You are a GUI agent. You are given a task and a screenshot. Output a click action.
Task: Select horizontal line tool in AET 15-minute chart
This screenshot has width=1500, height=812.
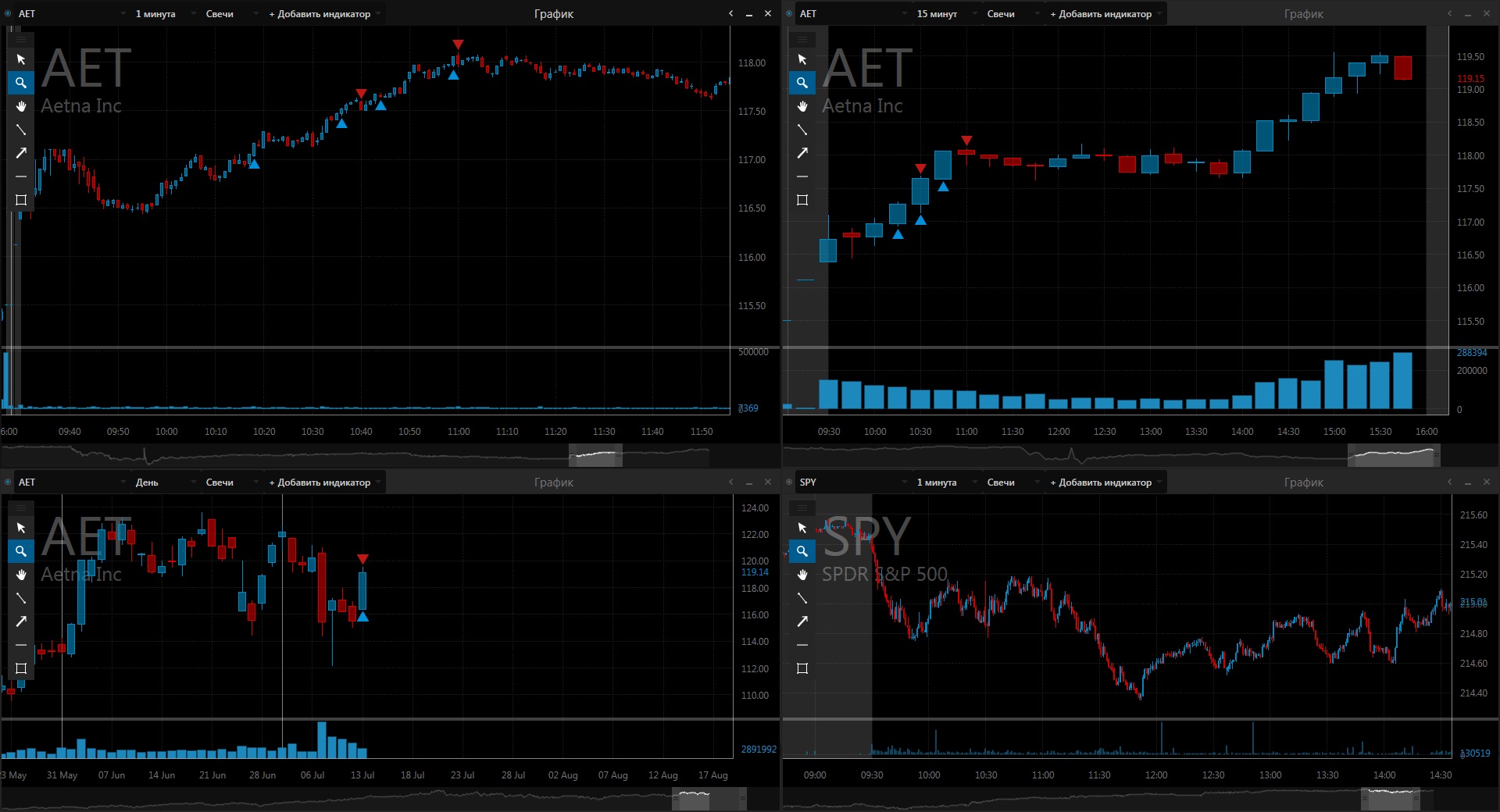802,176
